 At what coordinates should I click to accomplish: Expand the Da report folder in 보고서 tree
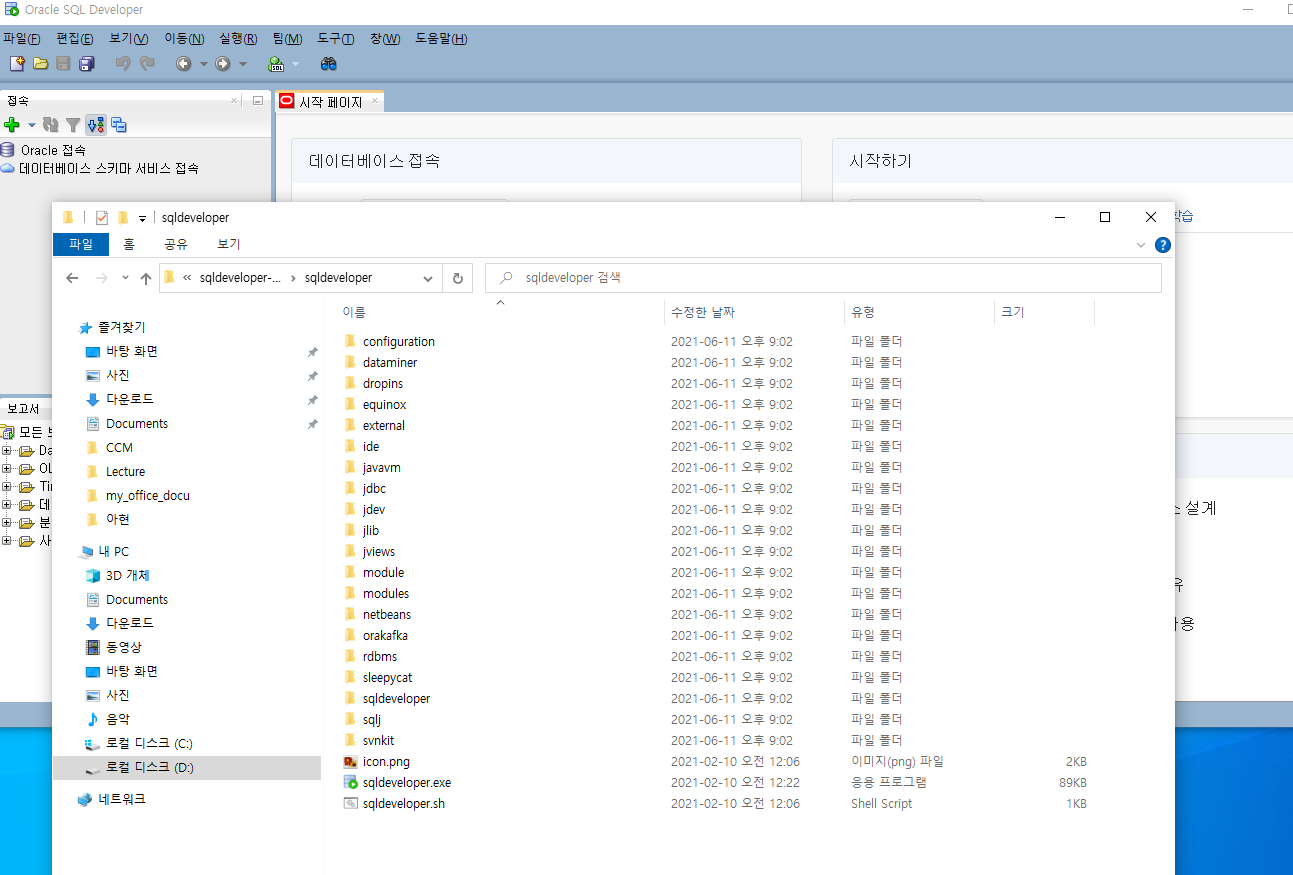(7, 451)
